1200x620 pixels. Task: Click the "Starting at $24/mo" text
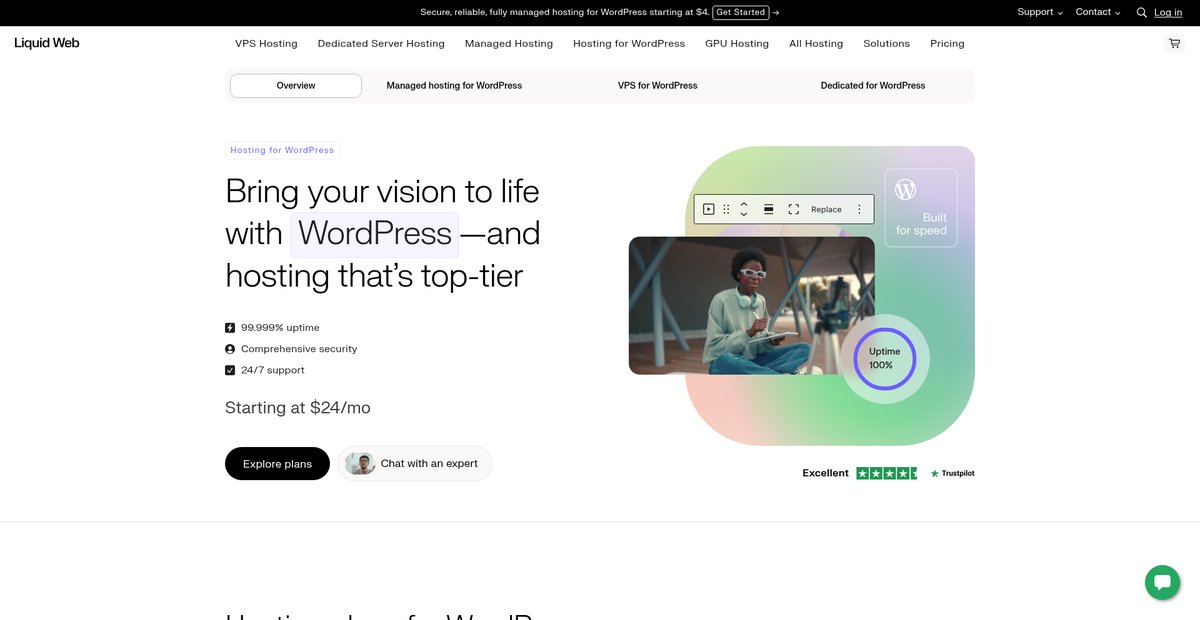coord(298,408)
